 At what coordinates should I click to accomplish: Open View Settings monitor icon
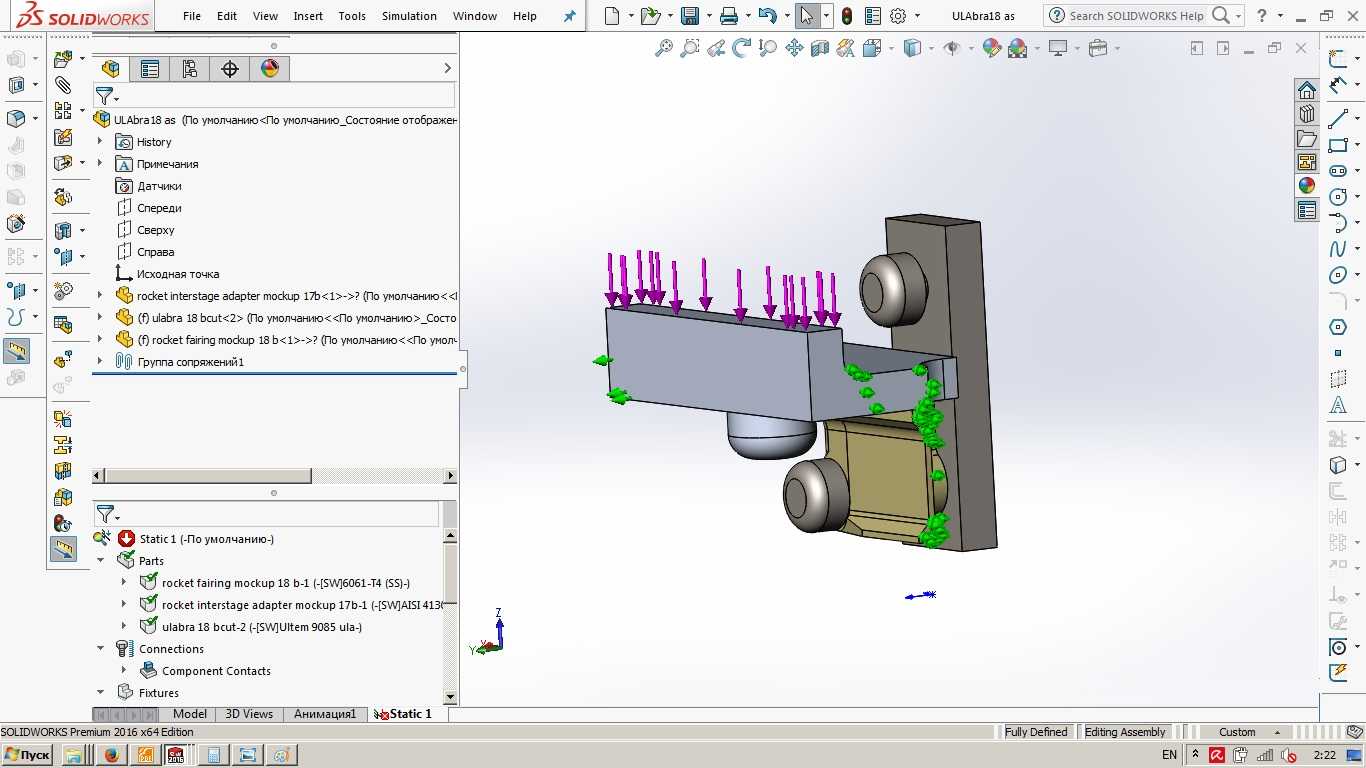pyautogui.click(x=1058, y=48)
